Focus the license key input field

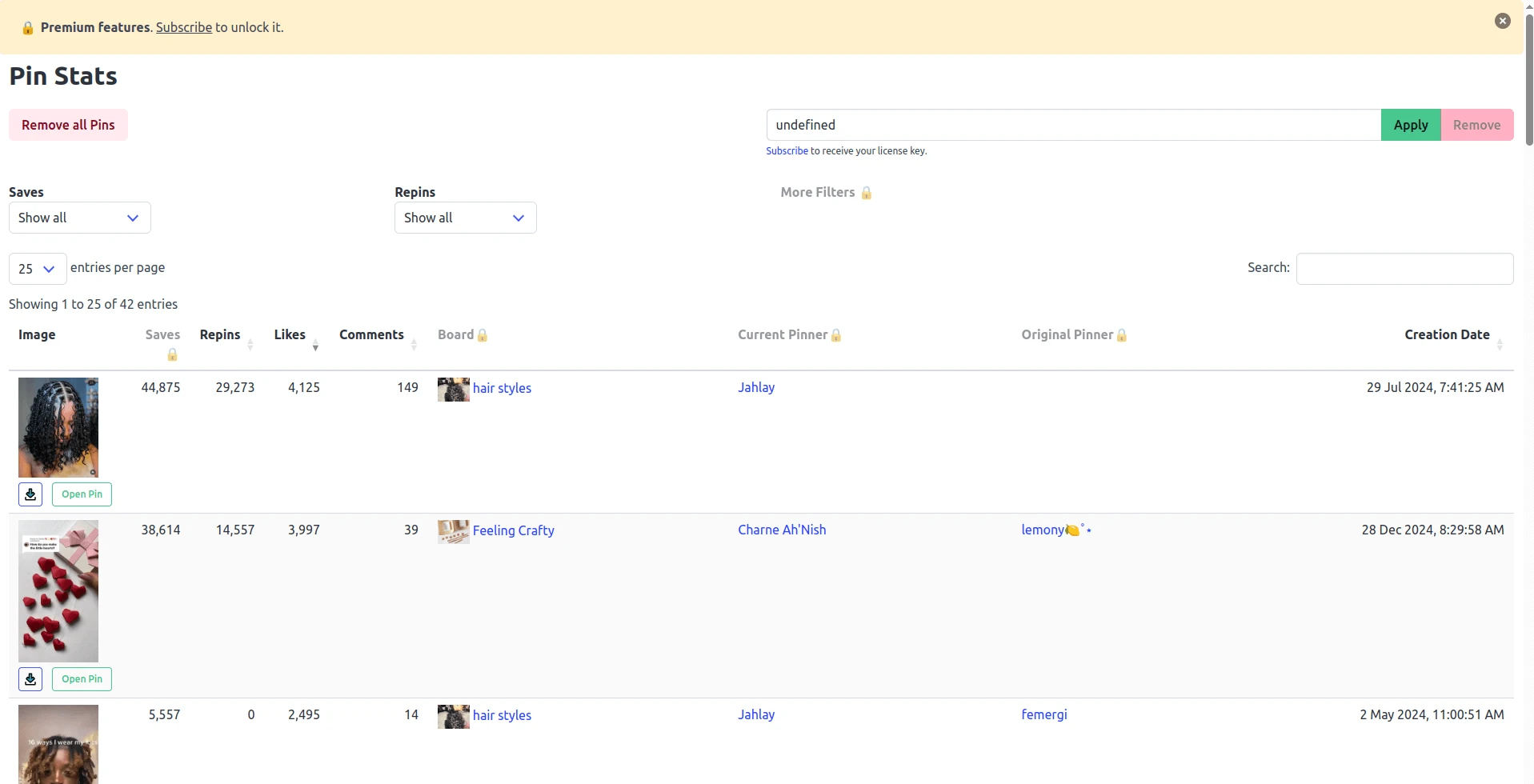(x=1074, y=125)
